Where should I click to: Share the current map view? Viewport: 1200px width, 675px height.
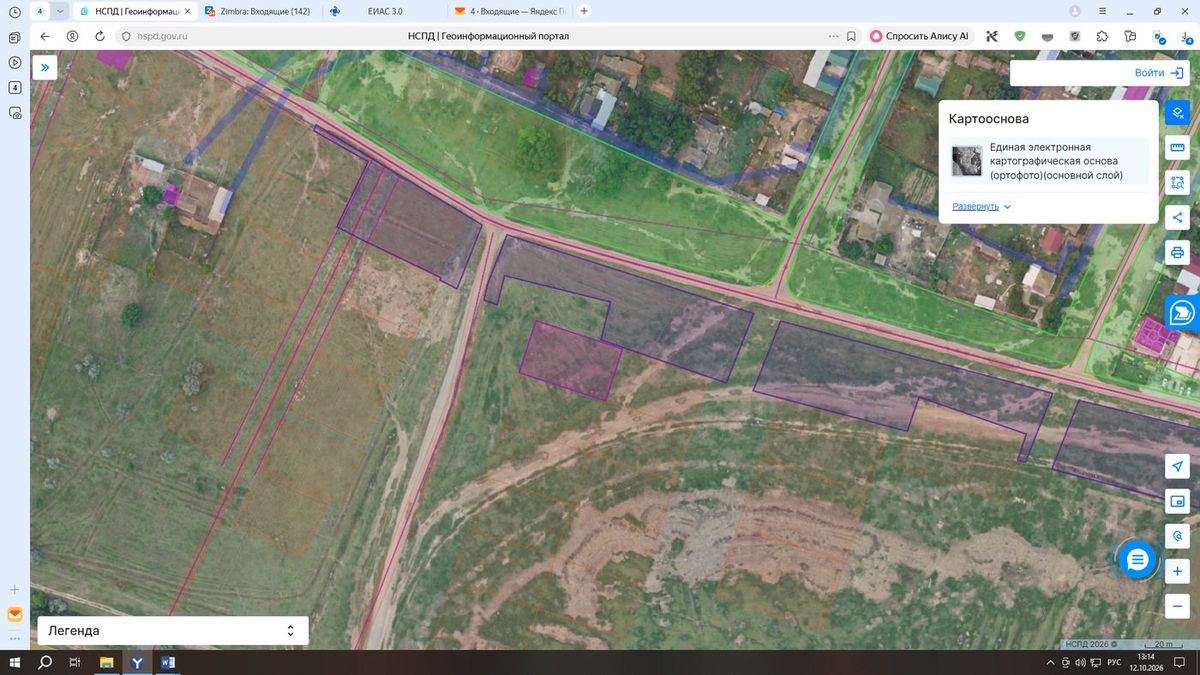(1177, 217)
